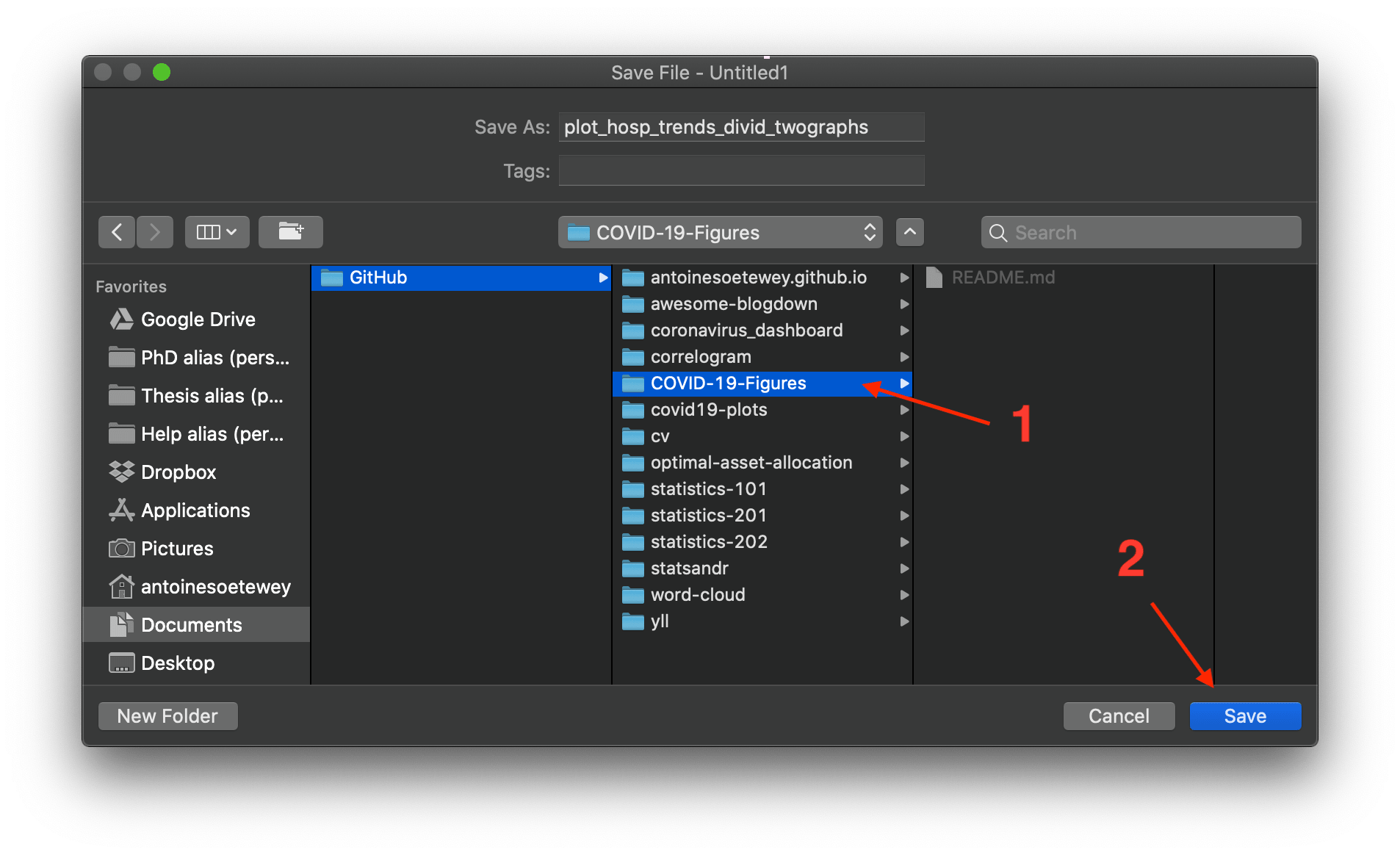Open Thesis alias folder in sidebar
Viewport: 1400px width, 855px height.
pos(197,396)
